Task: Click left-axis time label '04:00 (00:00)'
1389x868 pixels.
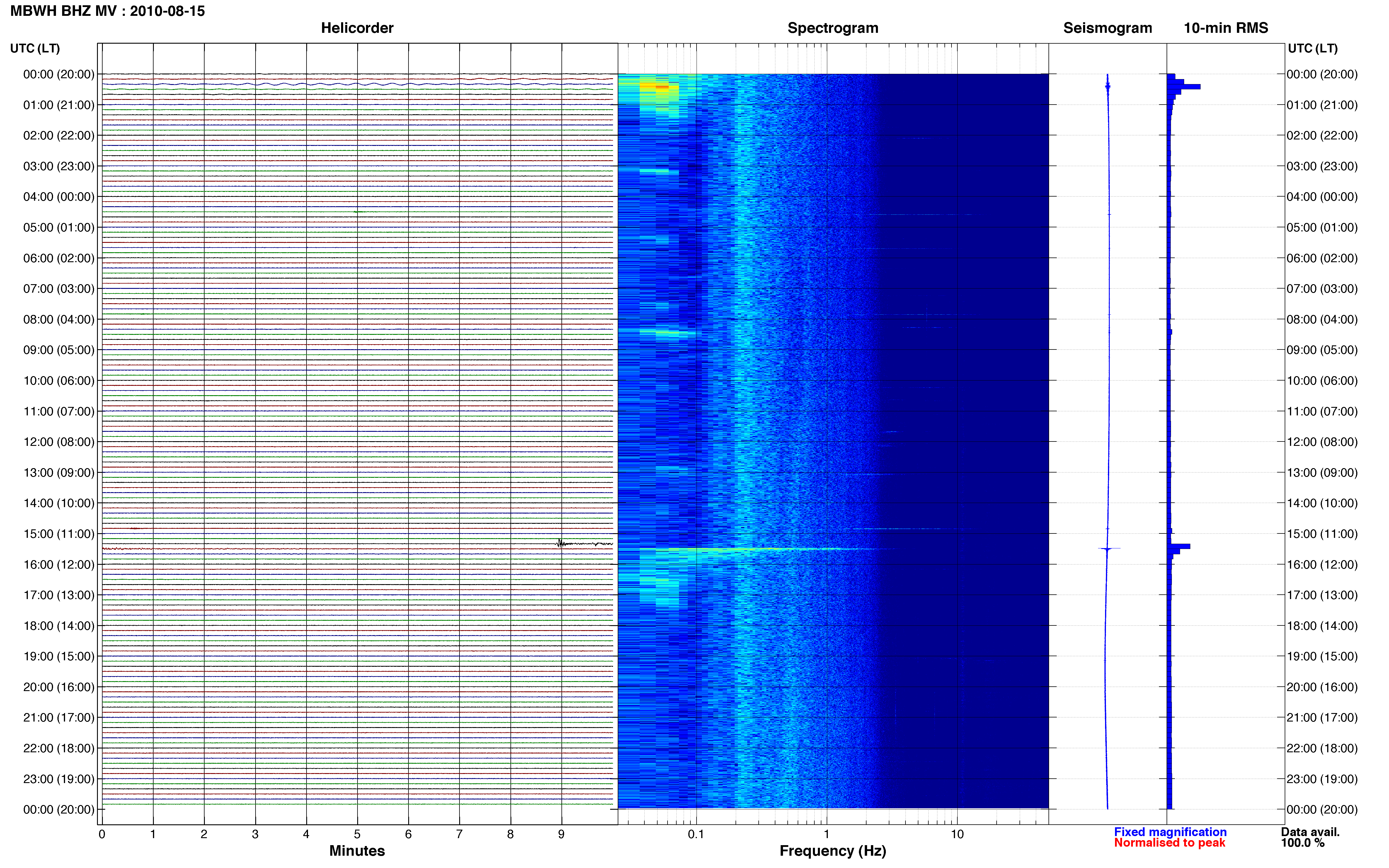Action: tap(59, 197)
